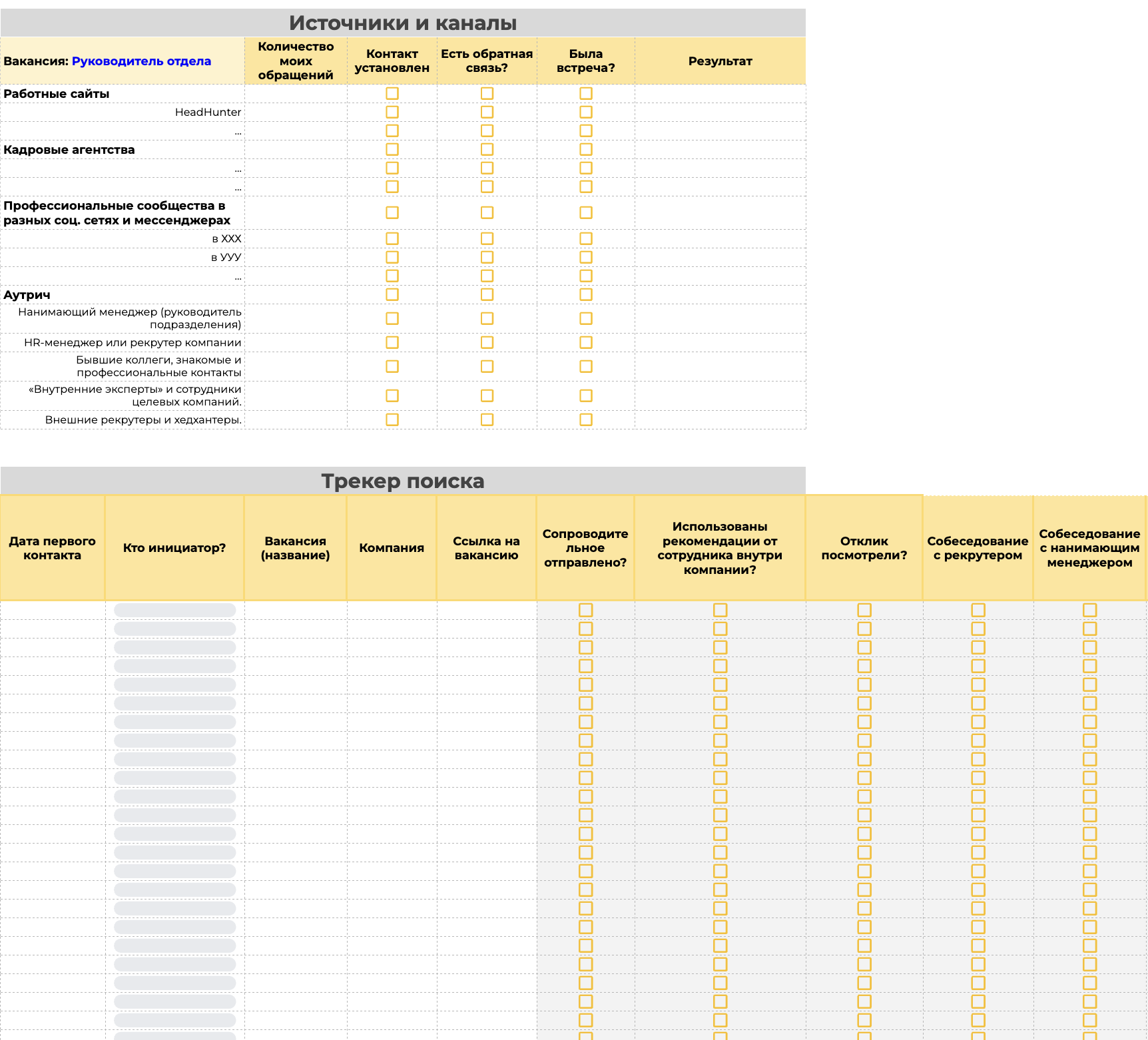1148x1040 pixels.
Task: Click the 'Руководитель отдела' vacancy link
Action: (x=141, y=61)
